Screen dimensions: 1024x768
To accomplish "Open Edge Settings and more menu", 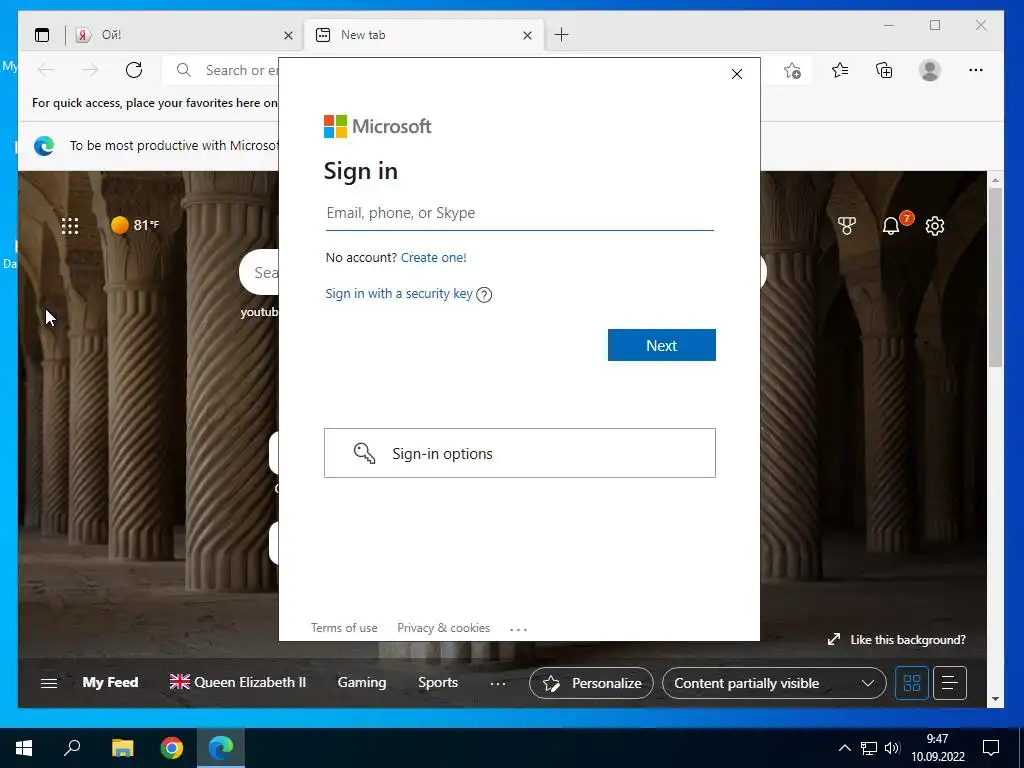I will [976, 70].
